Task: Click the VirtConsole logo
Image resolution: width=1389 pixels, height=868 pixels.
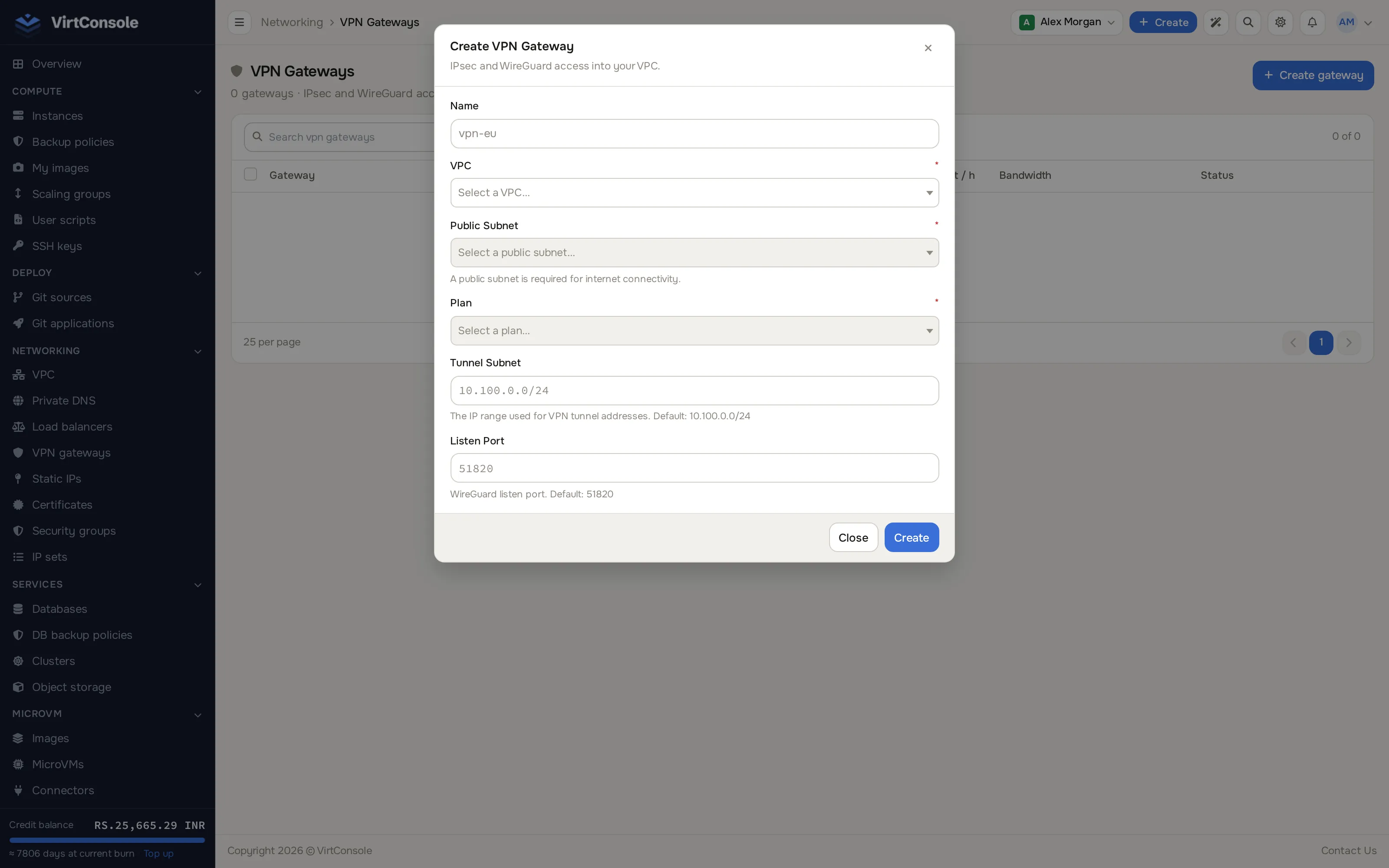Action: pyautogui.click(x=76, y=23)
